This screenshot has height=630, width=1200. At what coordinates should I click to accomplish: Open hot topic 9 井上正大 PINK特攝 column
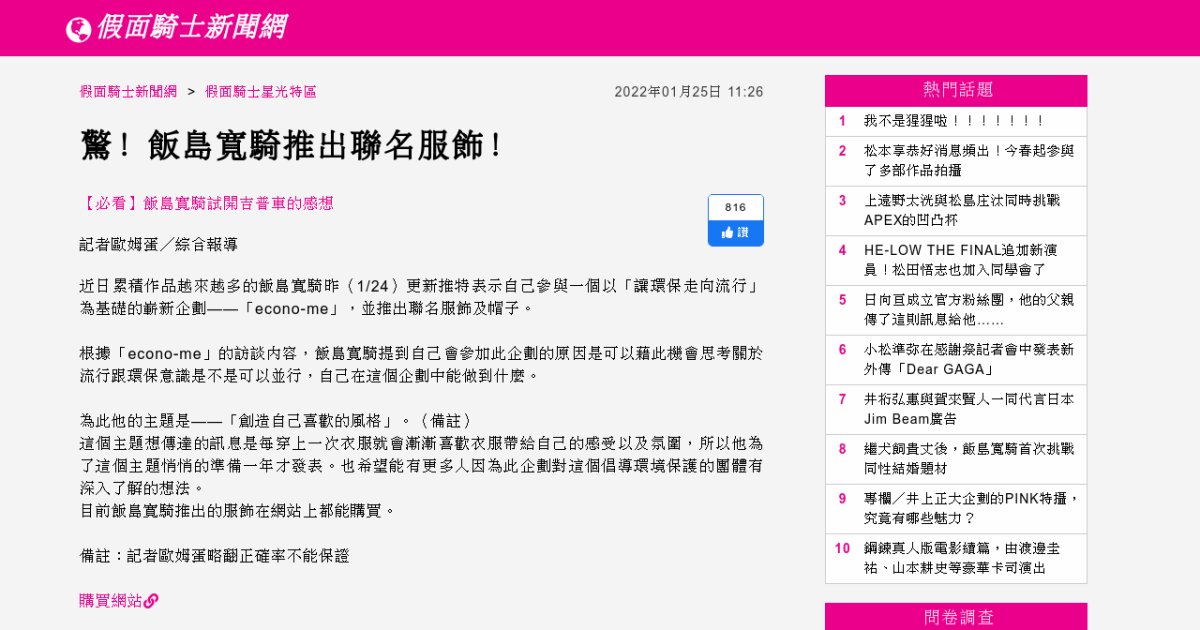pyautogui.click(x=968, y=508)
